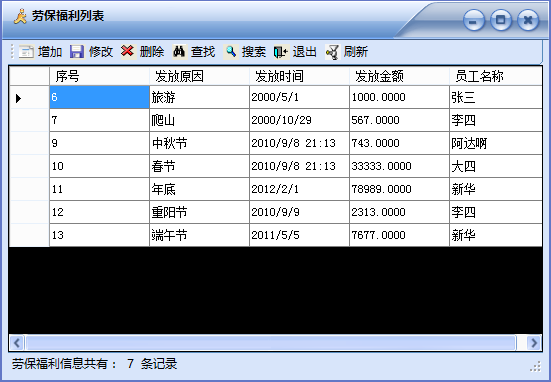
Task: Click the horizontal scrollbar left arrow
Action: [x=17, y=343]
